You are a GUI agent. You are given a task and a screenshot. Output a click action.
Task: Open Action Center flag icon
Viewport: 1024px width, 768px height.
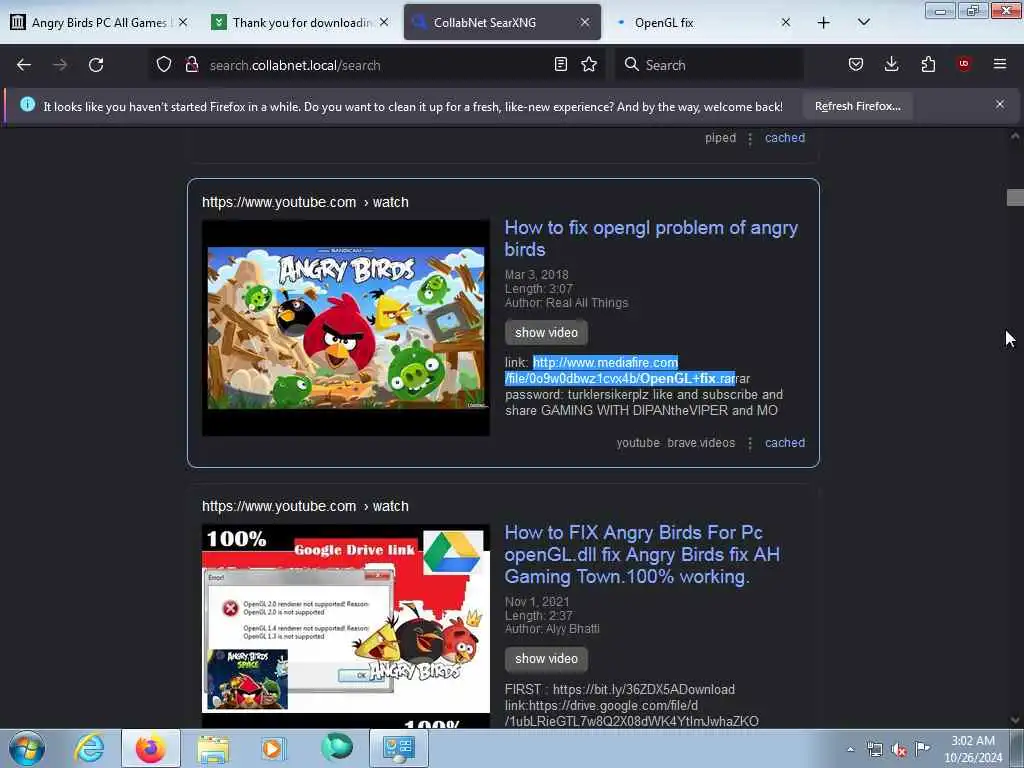coord(922,749)
